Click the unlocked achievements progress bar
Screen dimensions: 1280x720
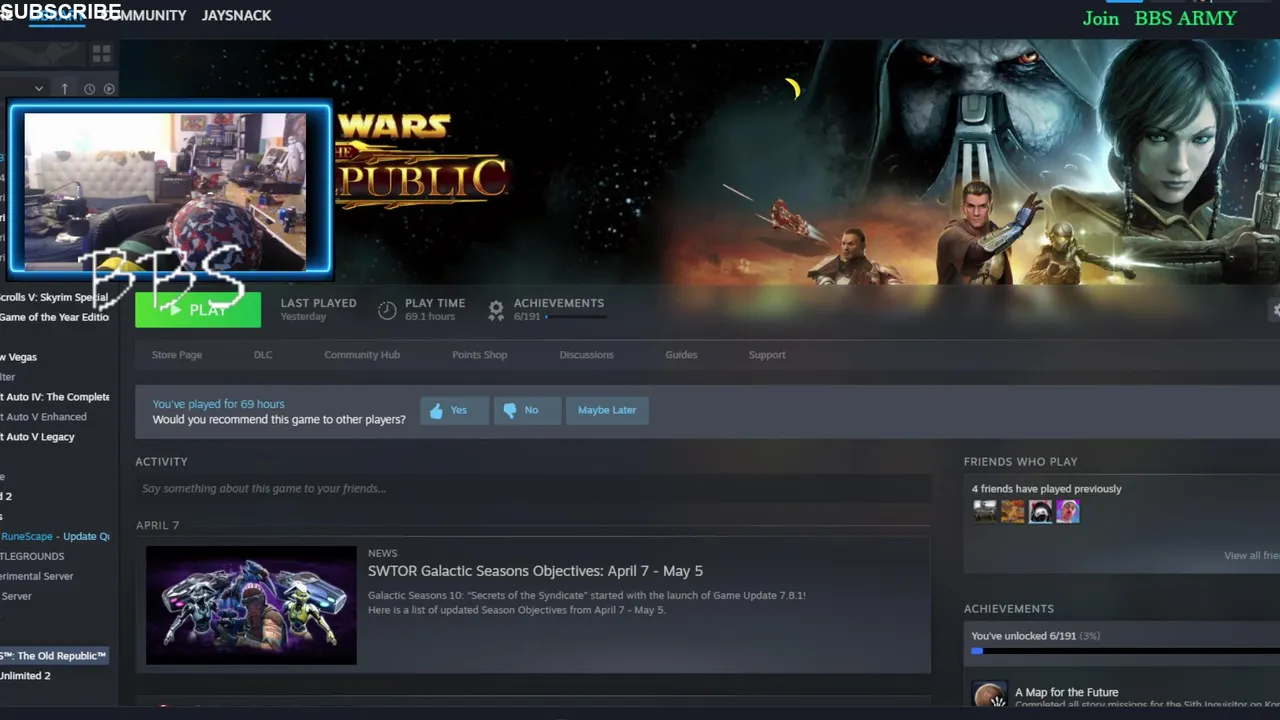click(1126, 651)
